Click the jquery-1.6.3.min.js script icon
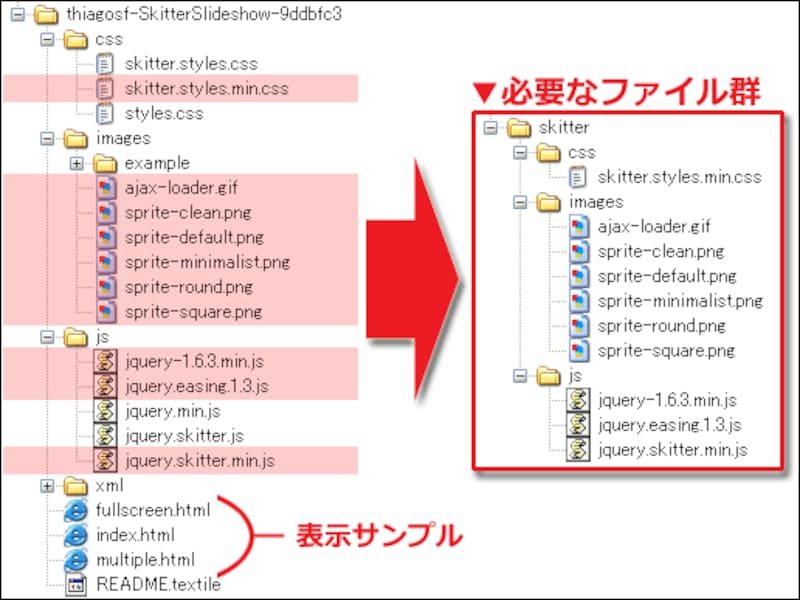The width and height of the screenshot is (800, 600). pyautogui.click(x=105, y=361)
